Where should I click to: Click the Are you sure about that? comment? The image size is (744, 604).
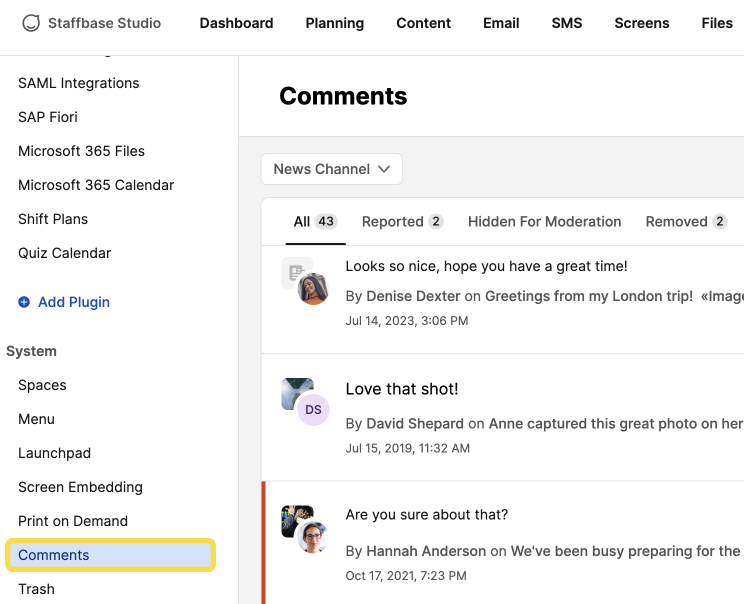tap(427, 515)
